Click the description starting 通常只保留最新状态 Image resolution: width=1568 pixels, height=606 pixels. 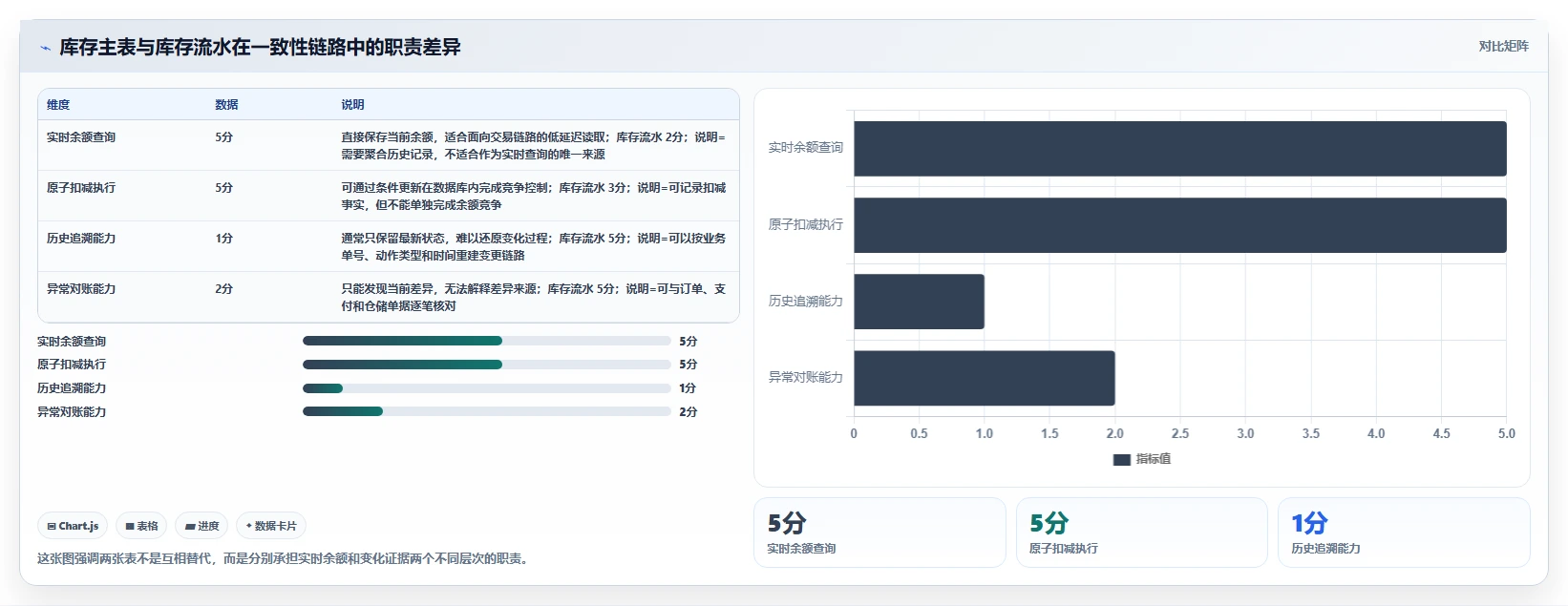(x=534, y=247)
